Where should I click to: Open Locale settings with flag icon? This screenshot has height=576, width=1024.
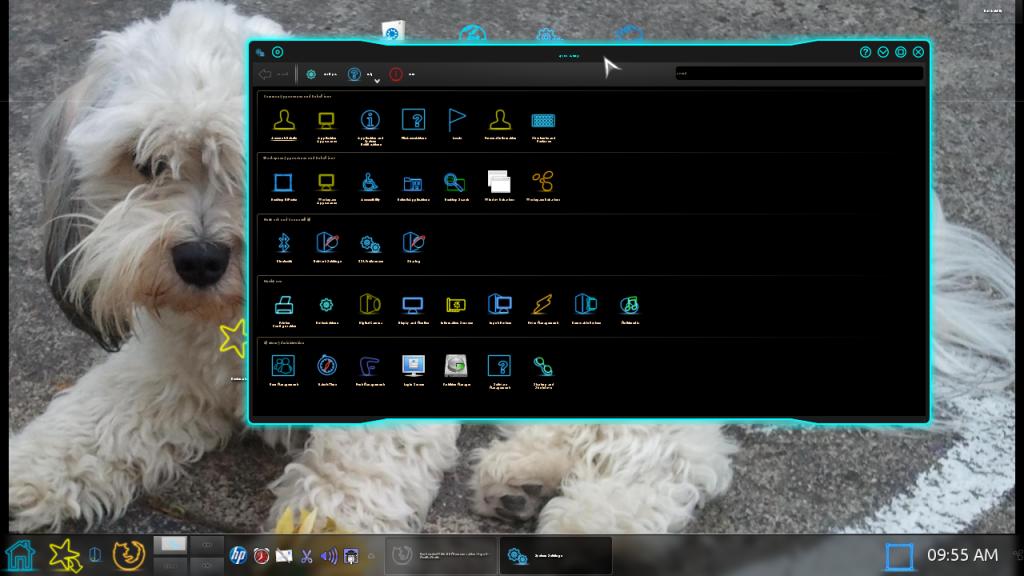coord(457,122)
